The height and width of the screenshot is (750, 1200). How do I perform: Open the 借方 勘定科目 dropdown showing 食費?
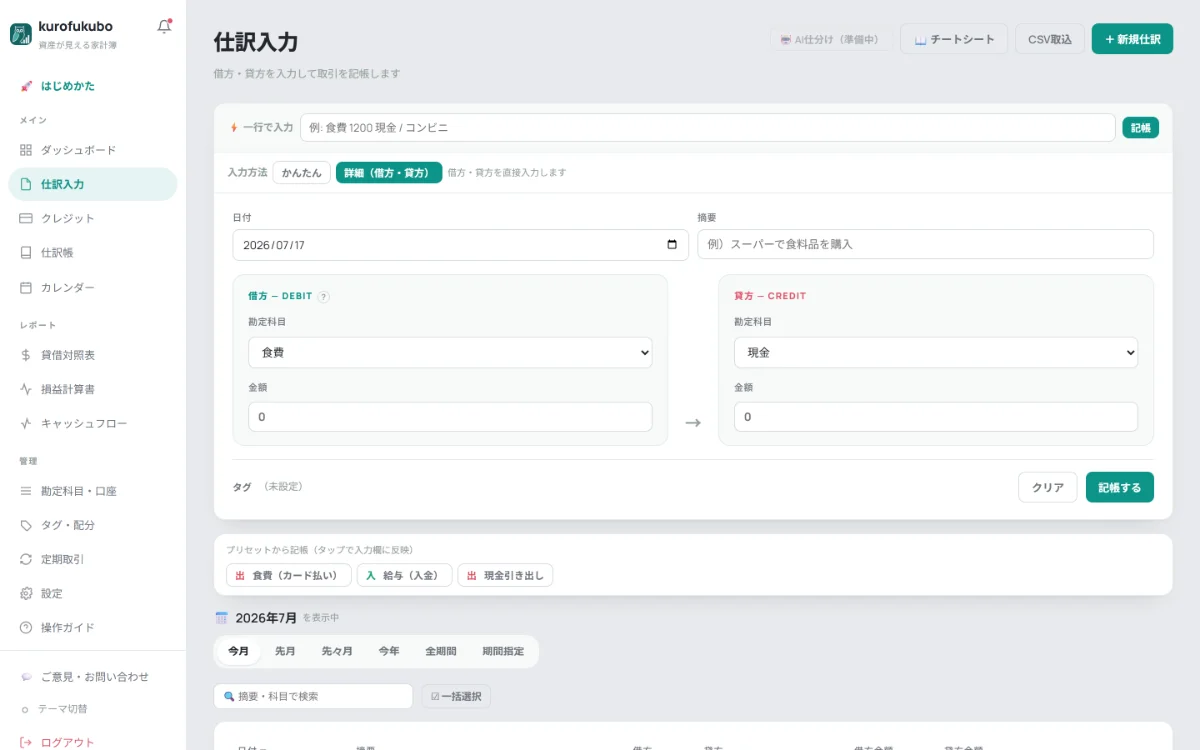(450, 352)
